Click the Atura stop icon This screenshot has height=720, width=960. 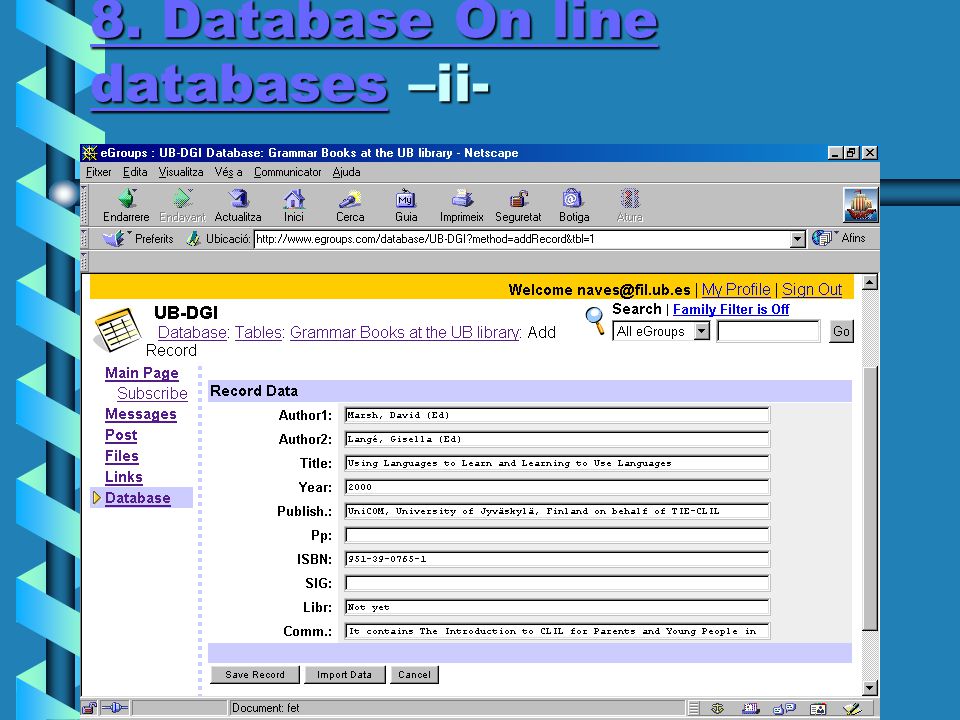point(629,198)
